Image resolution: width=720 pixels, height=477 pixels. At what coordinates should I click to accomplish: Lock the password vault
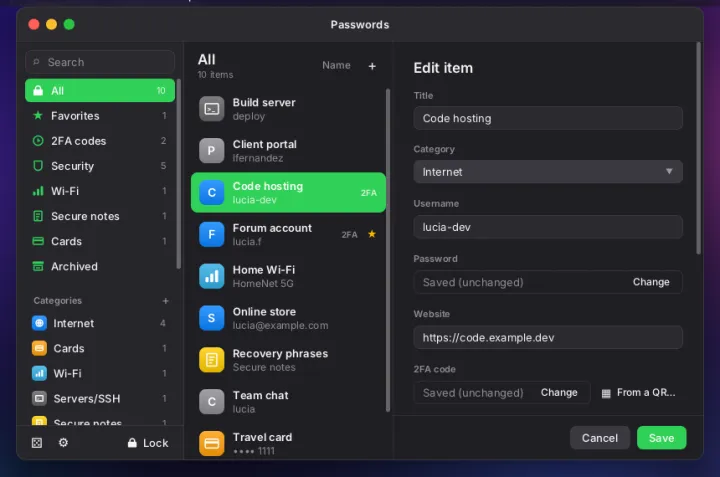pos(148,443)
